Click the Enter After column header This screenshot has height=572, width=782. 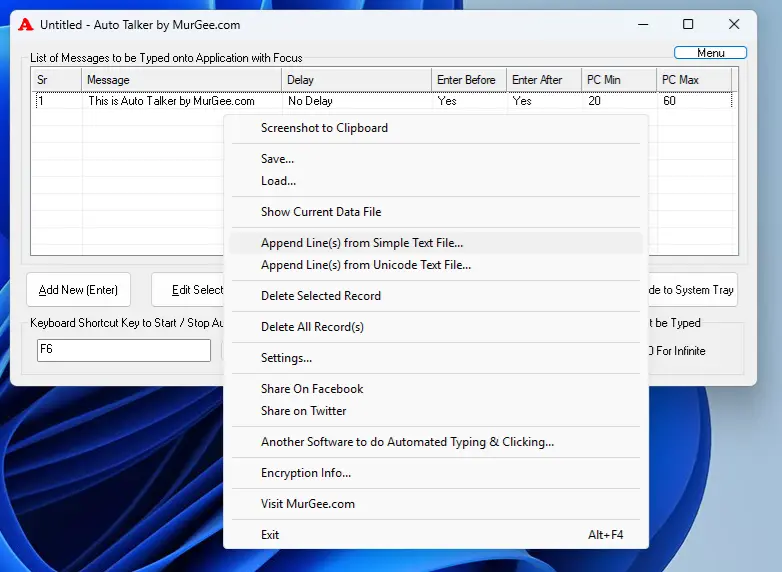pos(544,80)
